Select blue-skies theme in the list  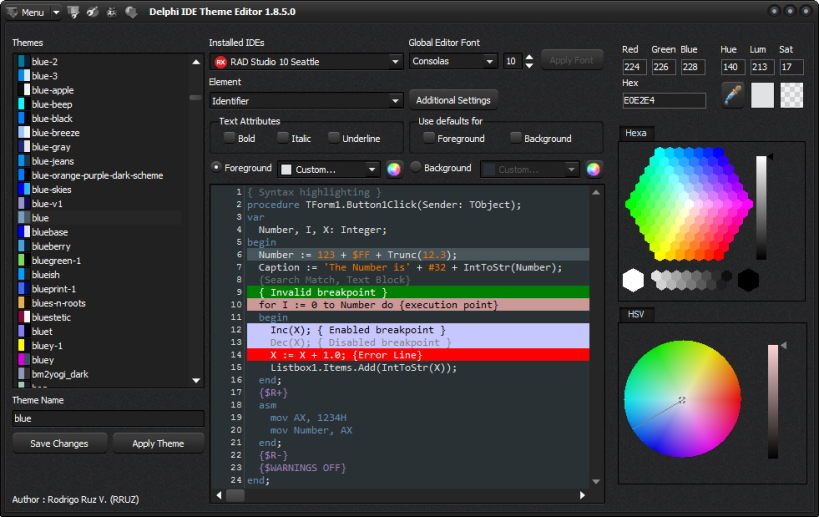[x=51, y=189]
